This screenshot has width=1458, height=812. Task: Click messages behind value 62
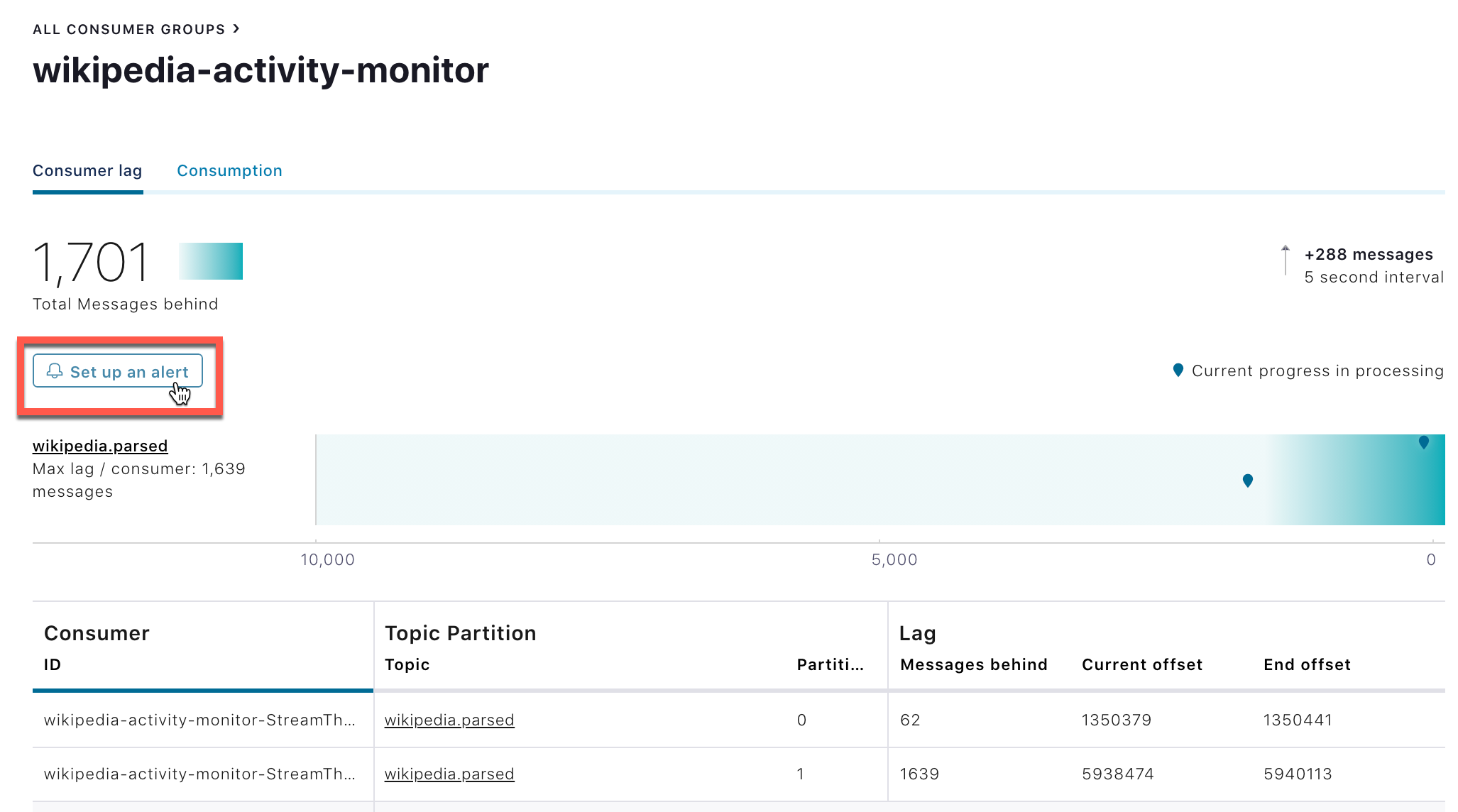[x=910, y=720]
